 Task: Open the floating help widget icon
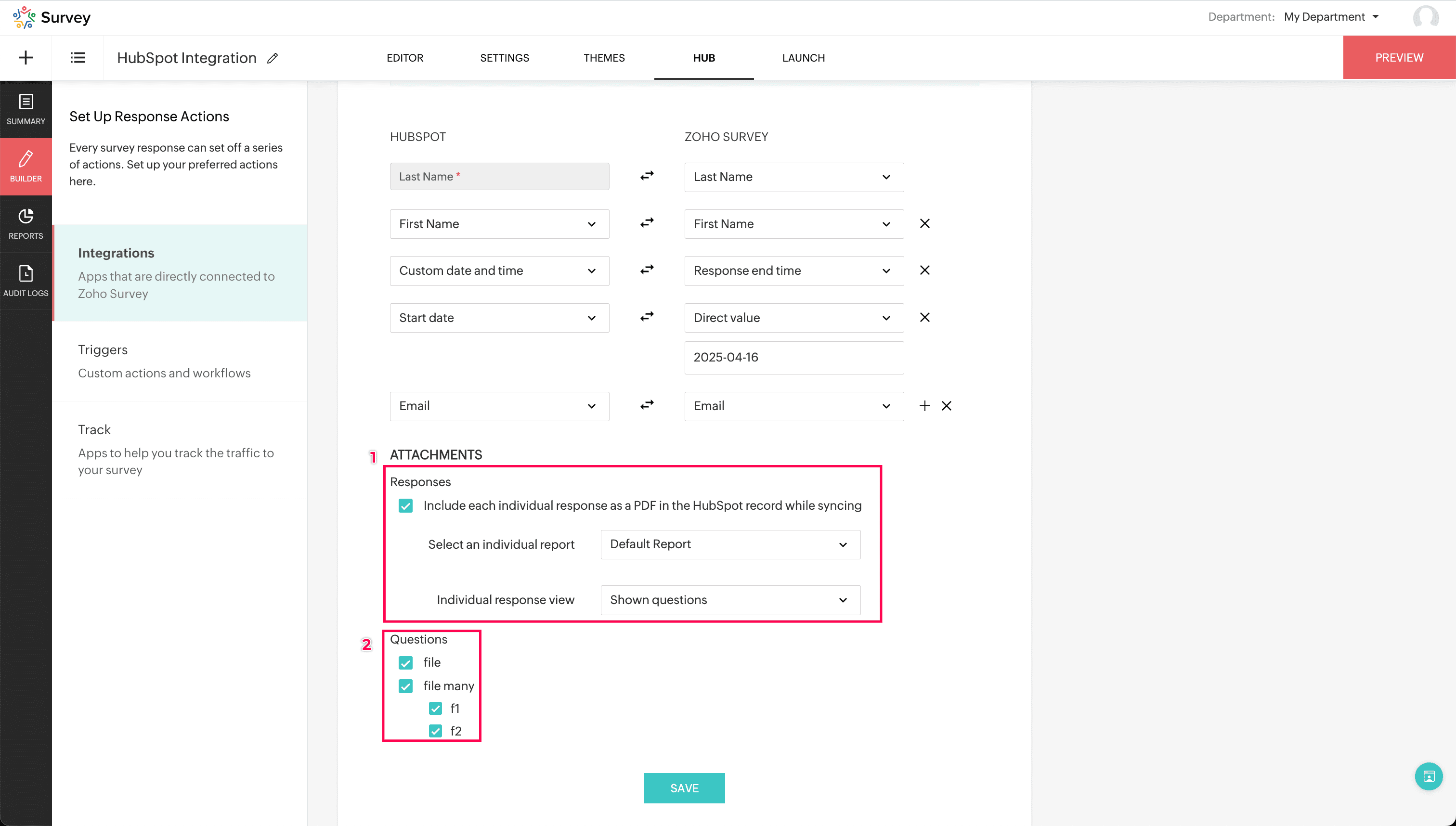pos(1429,776)
